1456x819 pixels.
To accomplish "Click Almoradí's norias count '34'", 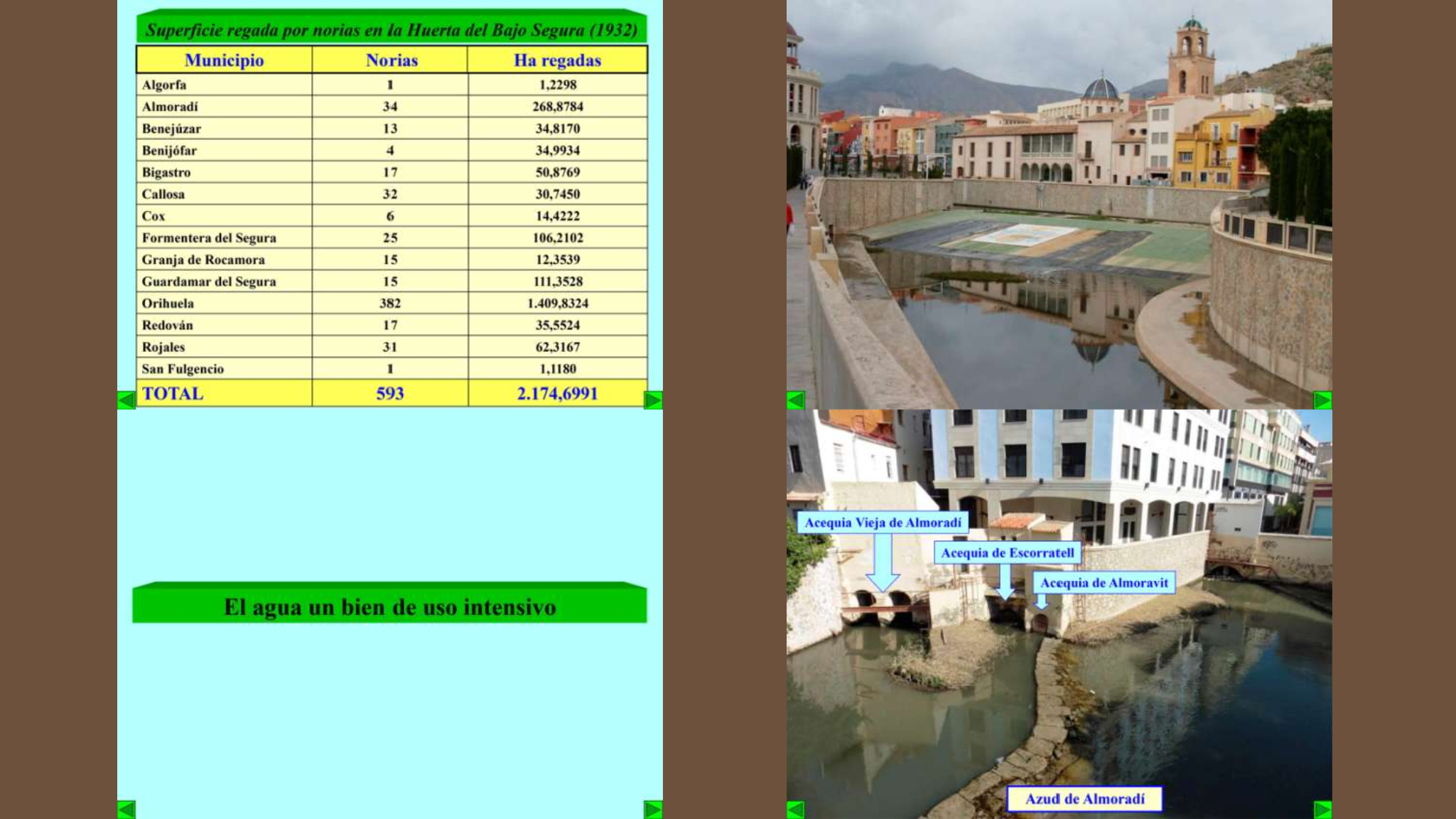I will (390, 107).
